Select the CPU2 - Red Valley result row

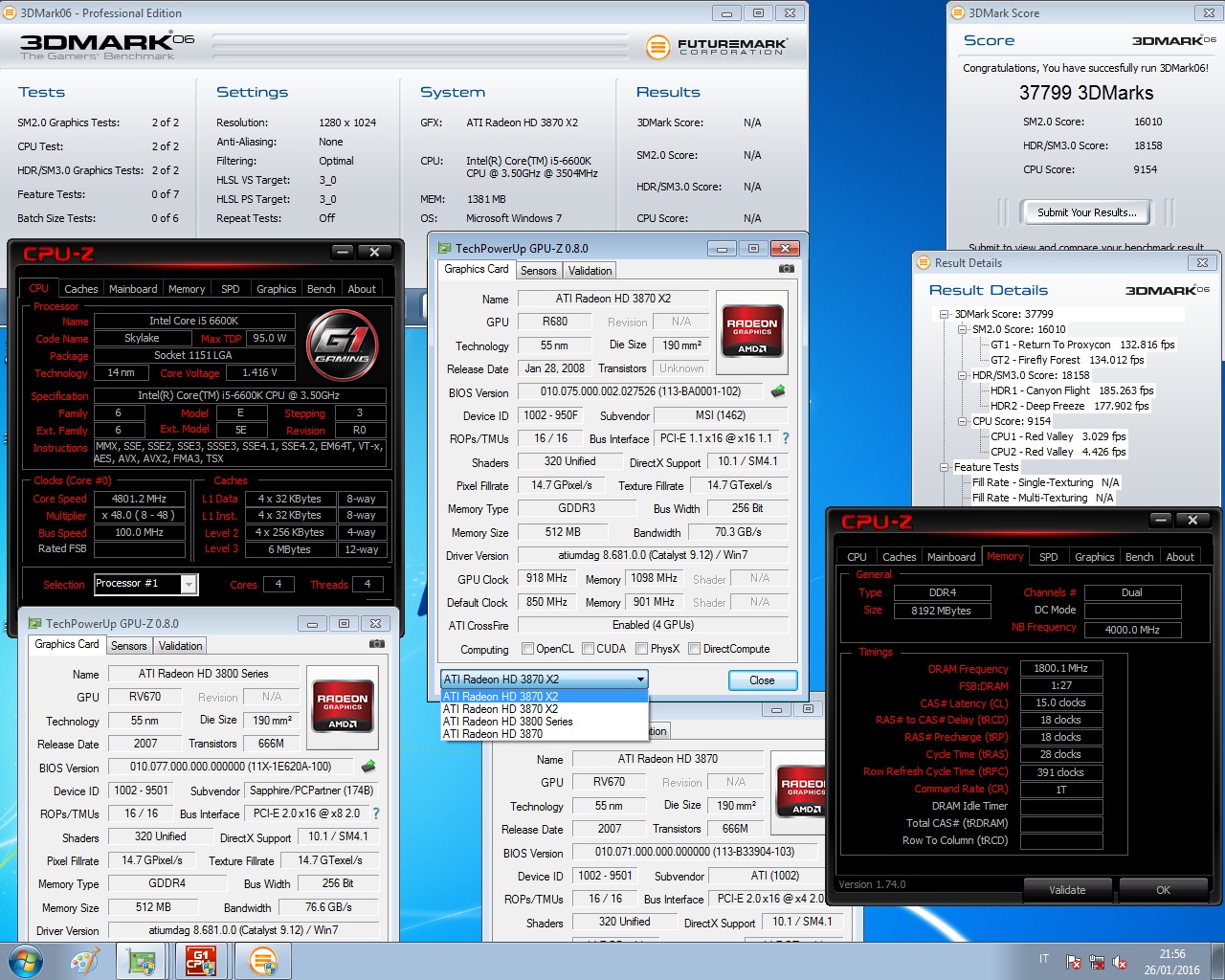(x=1058, y=452)
